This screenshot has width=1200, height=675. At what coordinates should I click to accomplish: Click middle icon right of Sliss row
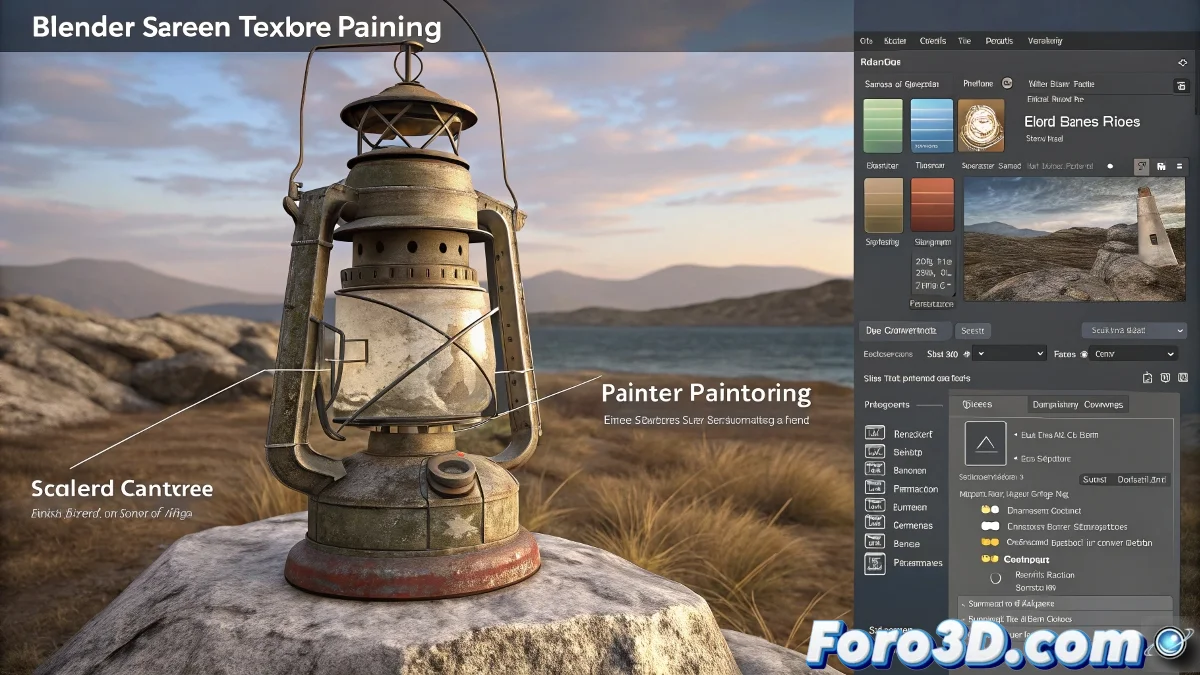pyautogui.click(x=1165, y=378)
